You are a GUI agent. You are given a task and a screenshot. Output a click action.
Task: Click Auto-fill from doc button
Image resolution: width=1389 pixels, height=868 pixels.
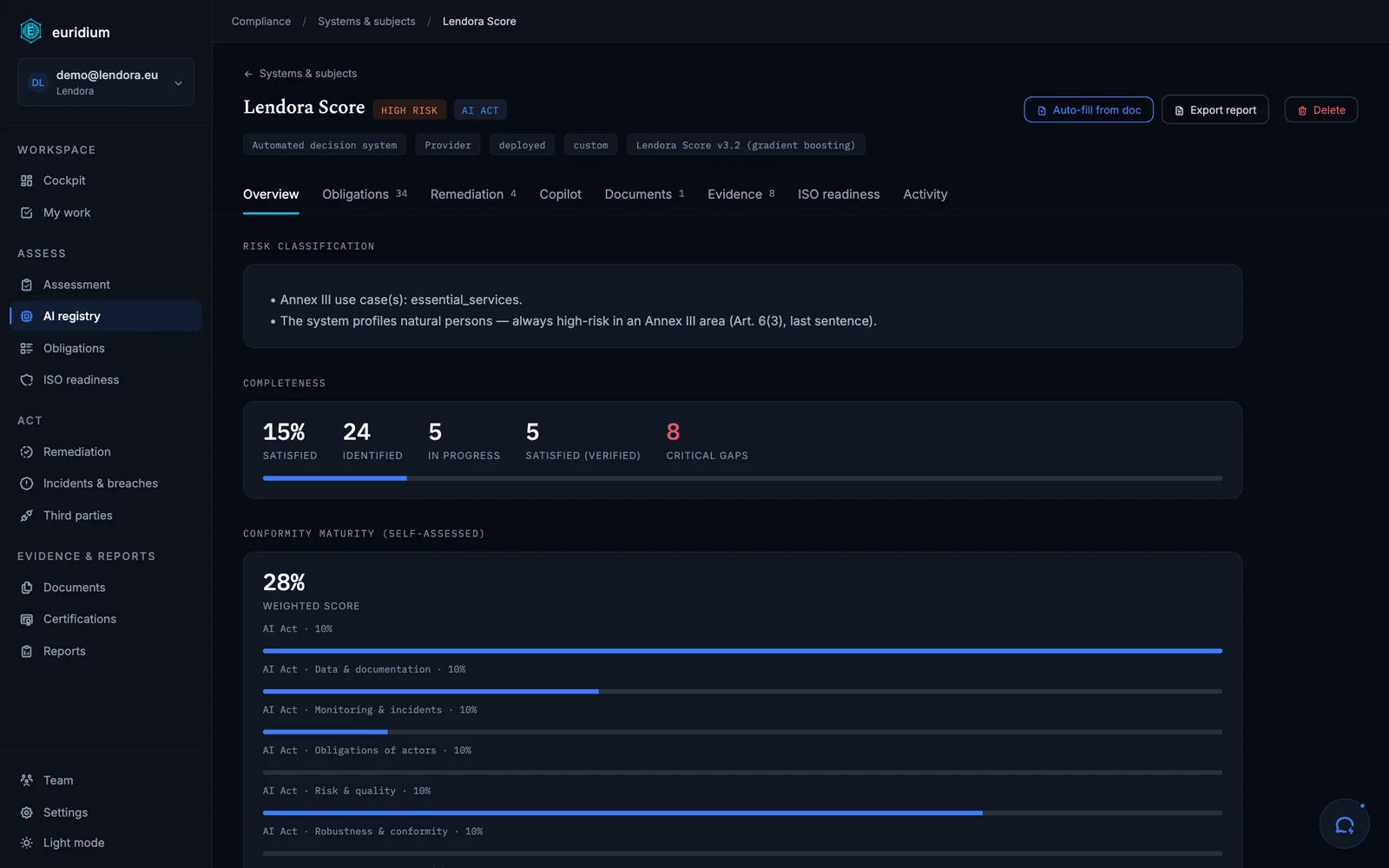tap(1089, 110)
